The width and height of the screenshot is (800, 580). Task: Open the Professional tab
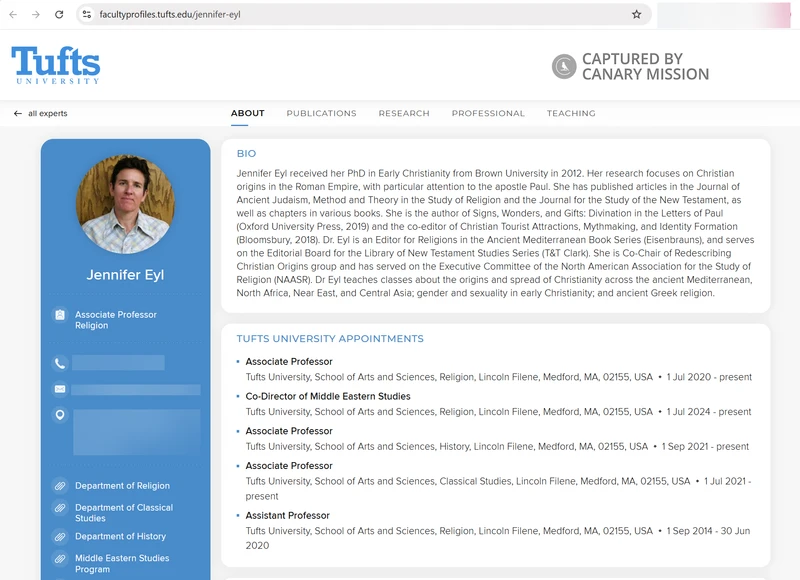[x=488, y=114]
